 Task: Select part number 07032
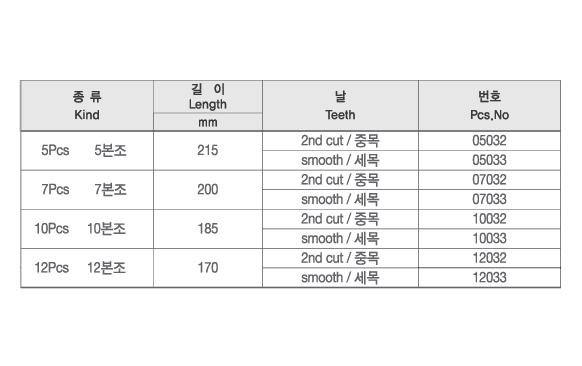click(x=489, y=180)
